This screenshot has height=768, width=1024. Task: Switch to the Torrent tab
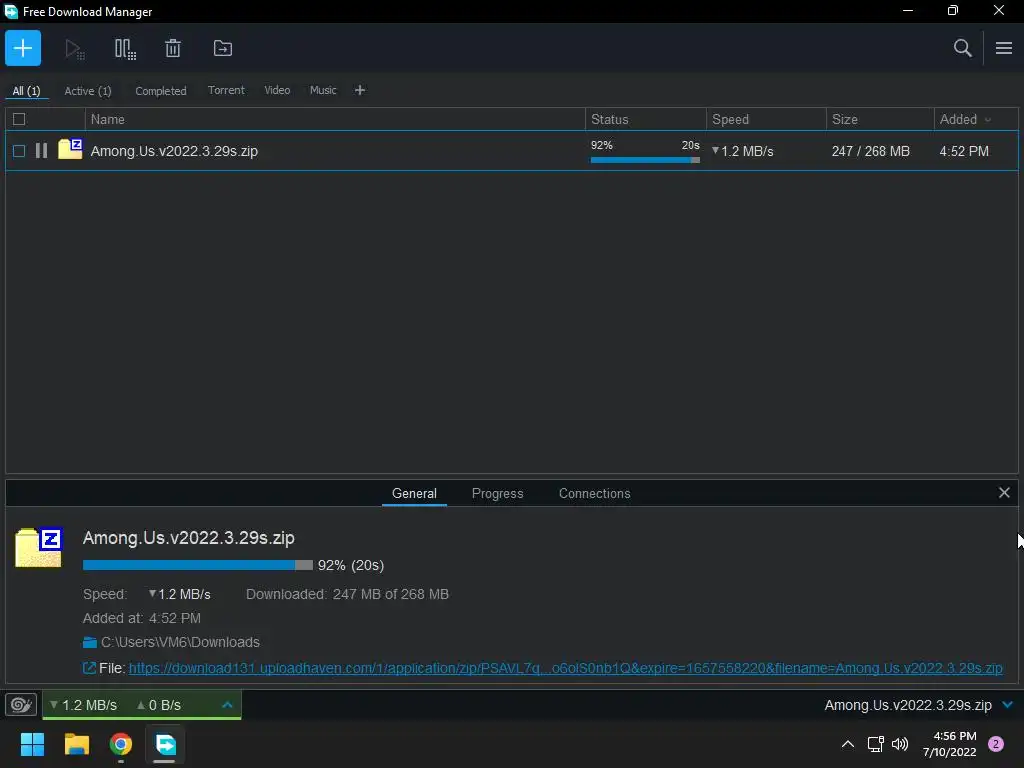pos(226,90)
